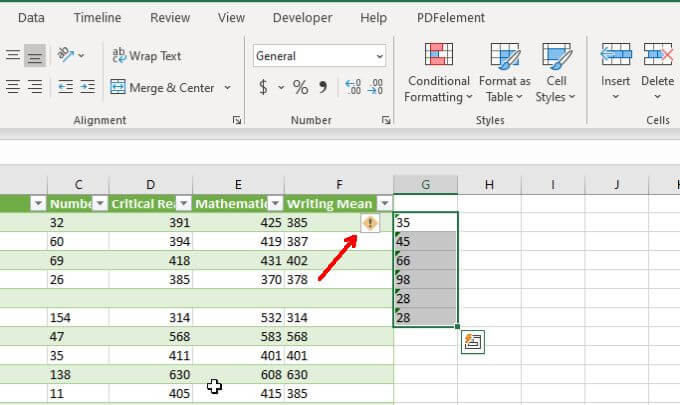The width and height of the screenshot is (680, 405).
Task: Select column H header
Action: pos(489,184)
